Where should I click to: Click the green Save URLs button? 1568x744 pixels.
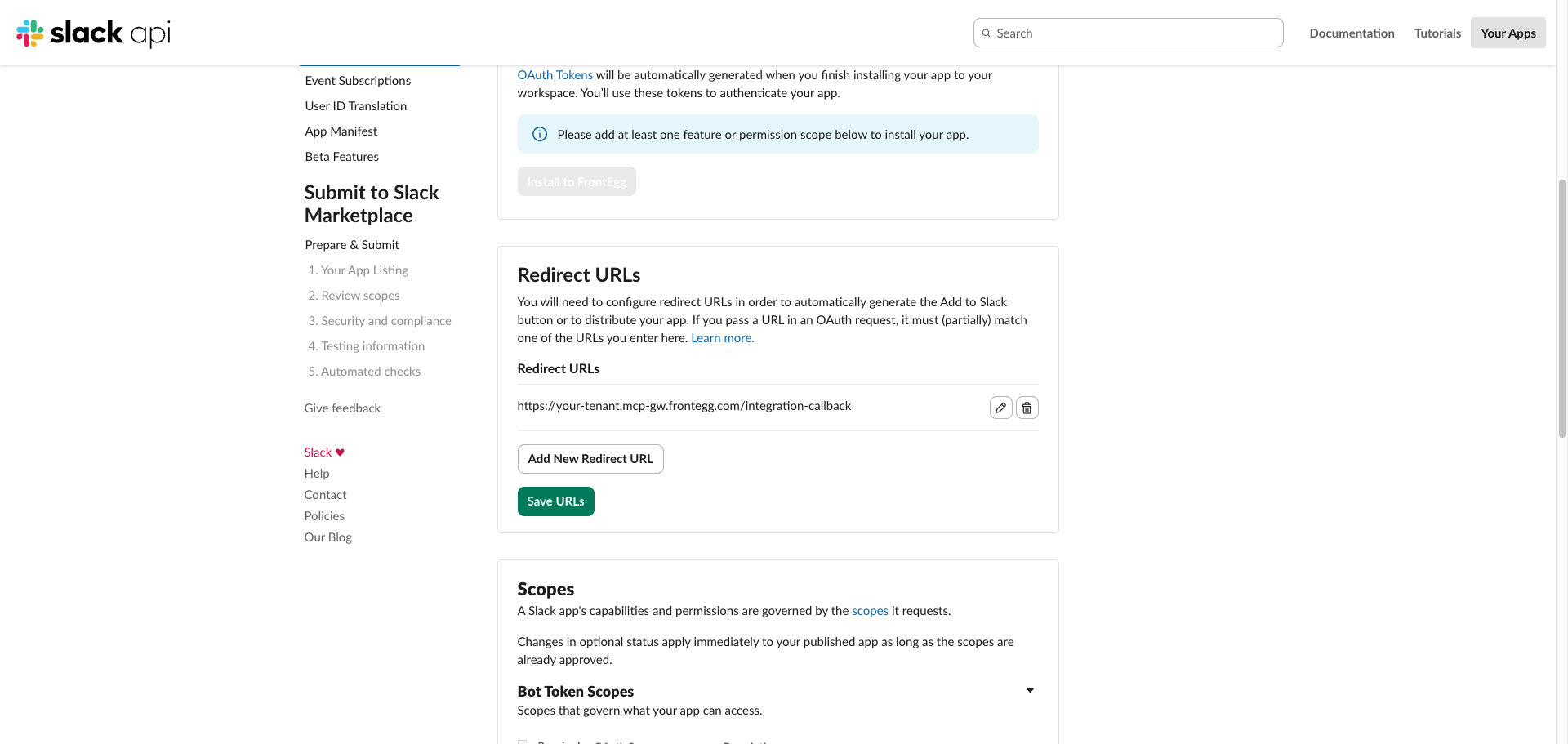coord(556,501)
